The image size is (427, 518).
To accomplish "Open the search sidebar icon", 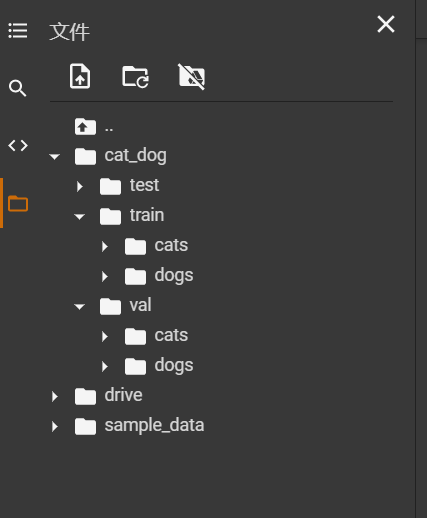I will (18, 88).
